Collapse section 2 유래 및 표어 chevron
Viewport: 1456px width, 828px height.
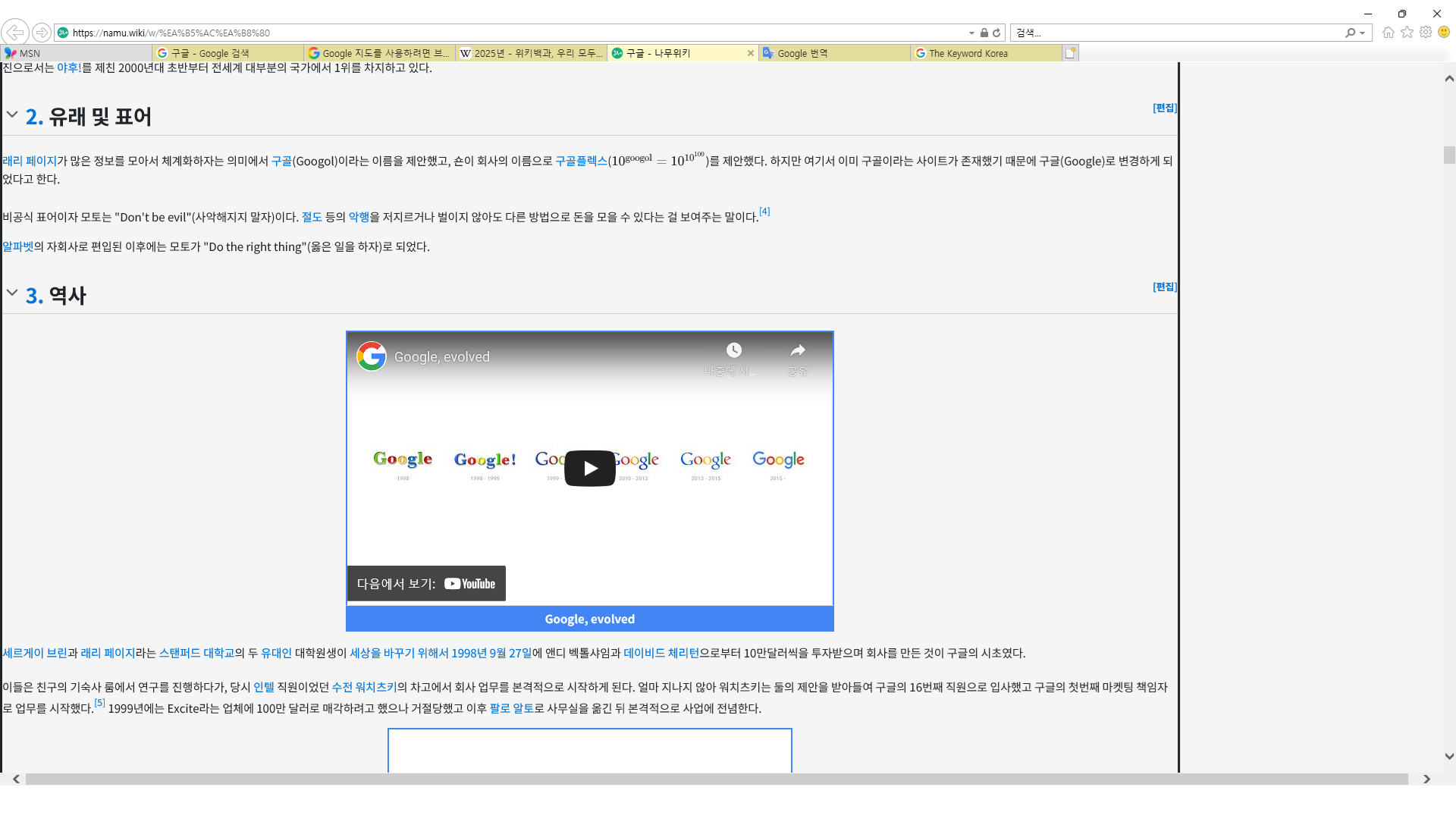point(12,114)
